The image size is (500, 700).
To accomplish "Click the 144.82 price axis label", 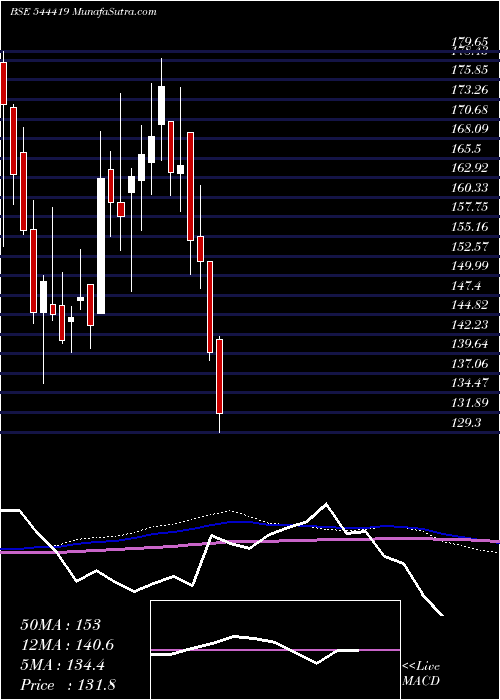I will 469,305.
